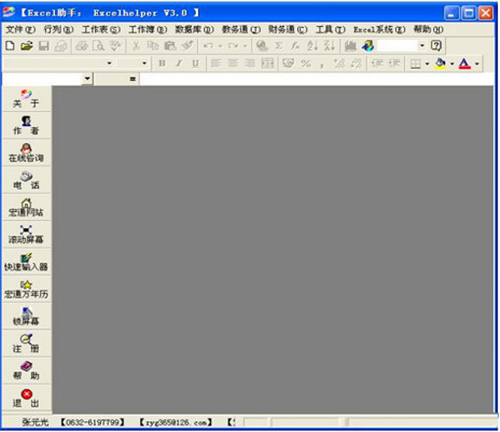Click the 作者 sidebar button
This screenshot has height=432, width=500.
[x=26, y=126]
